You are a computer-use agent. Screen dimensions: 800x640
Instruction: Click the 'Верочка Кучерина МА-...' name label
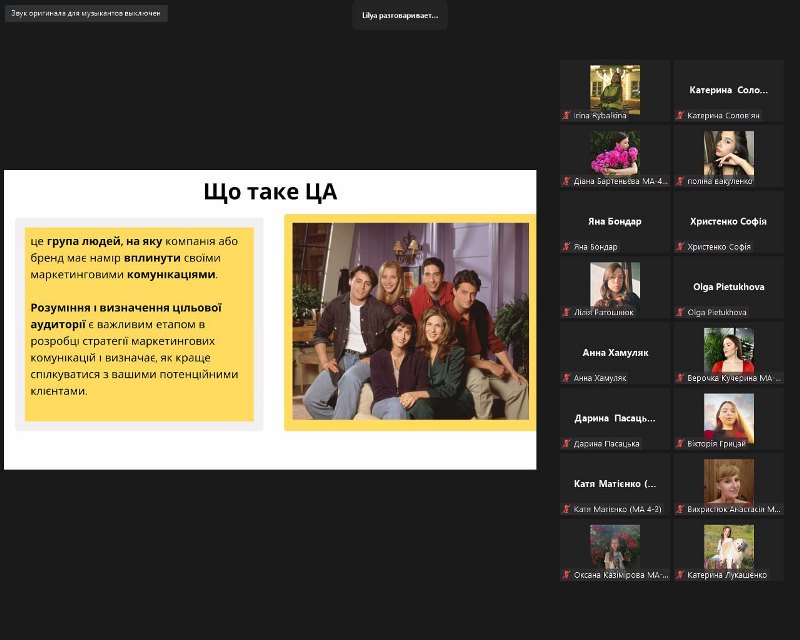click(x=734, y=378)
